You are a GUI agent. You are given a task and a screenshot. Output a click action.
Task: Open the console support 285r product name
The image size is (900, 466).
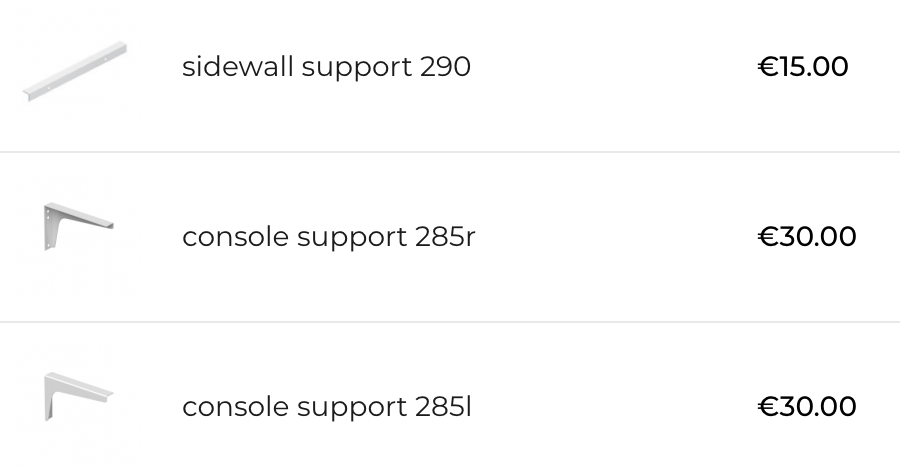(328, 237)
